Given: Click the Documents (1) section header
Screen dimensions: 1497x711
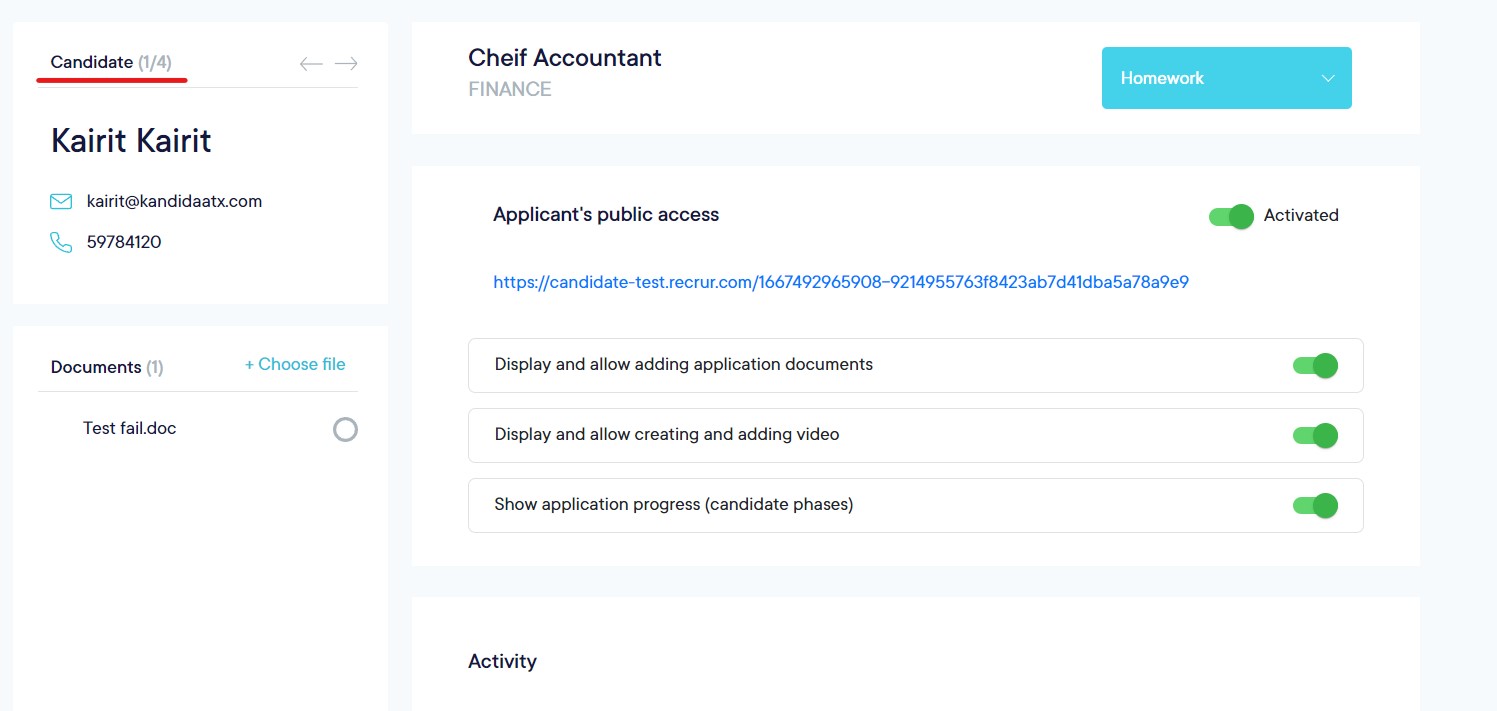Looking at the screenshot, I should pyautogui.click(x=107, y=367).
